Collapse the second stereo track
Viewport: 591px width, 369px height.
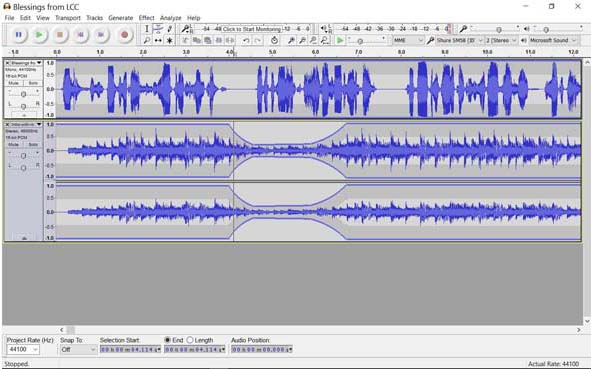[x=24, y=238]
